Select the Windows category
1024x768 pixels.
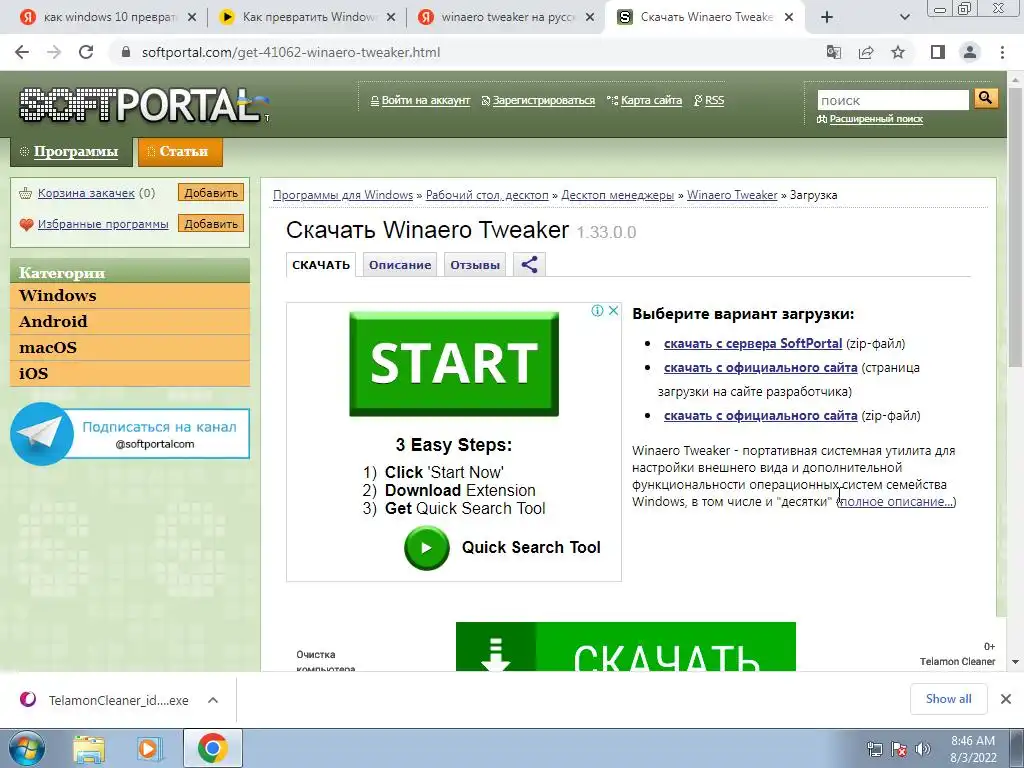(x=130, y=296)
